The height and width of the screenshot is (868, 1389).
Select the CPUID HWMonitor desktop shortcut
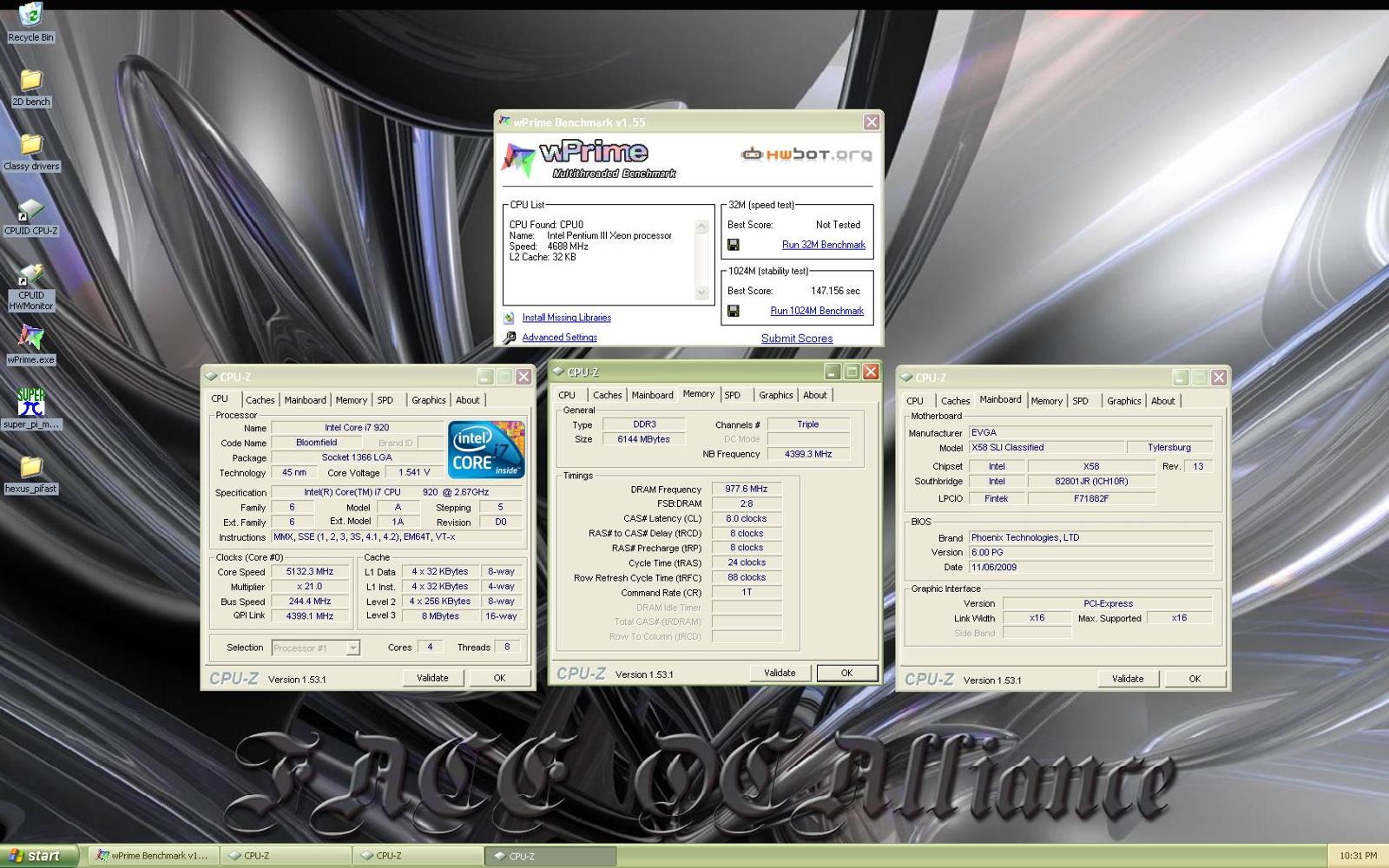[30, 286]
